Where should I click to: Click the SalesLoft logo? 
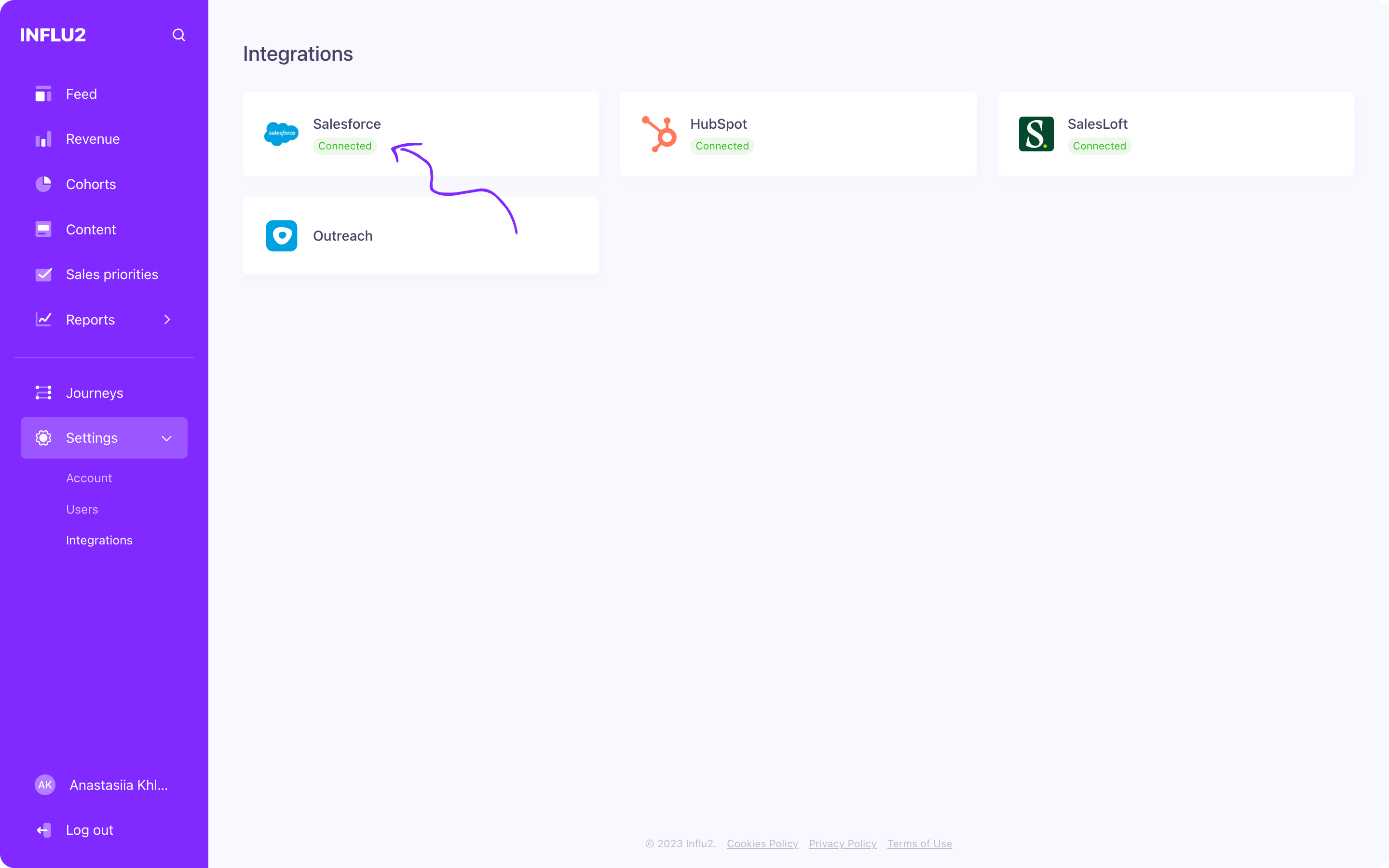(1036, 134)
